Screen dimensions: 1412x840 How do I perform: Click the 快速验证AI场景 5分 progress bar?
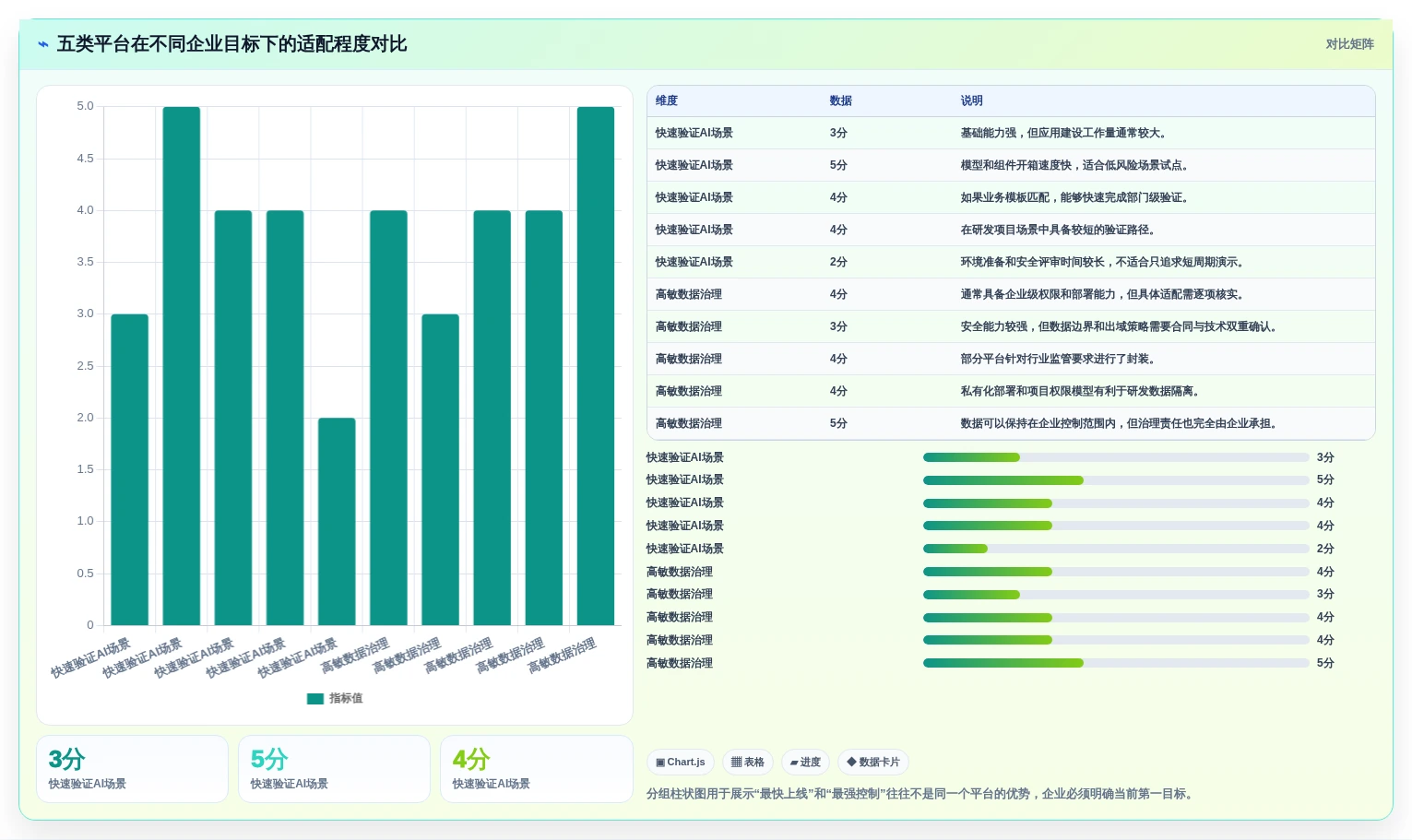(1116, 480)
